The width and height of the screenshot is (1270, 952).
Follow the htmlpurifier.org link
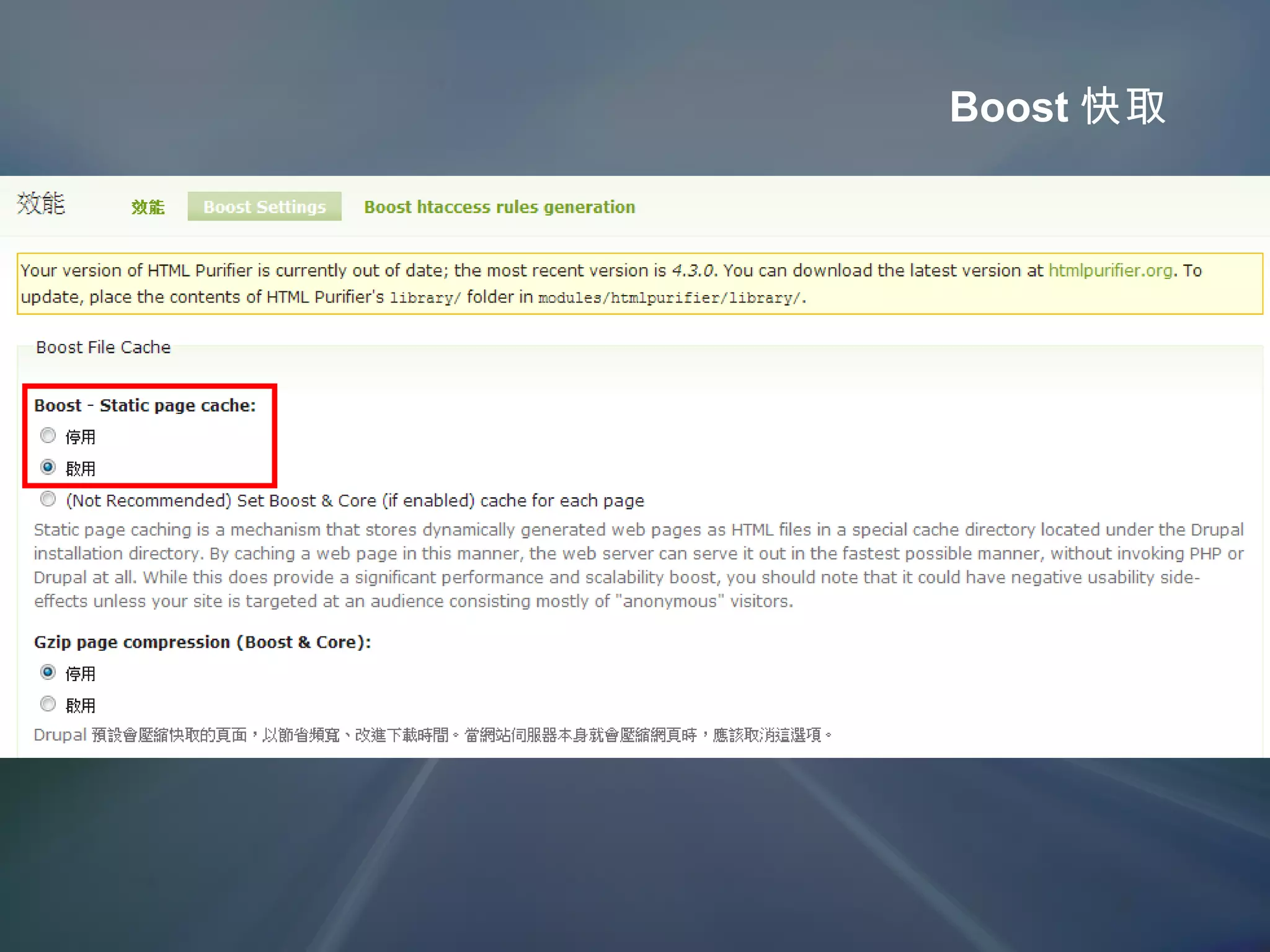1110,271
